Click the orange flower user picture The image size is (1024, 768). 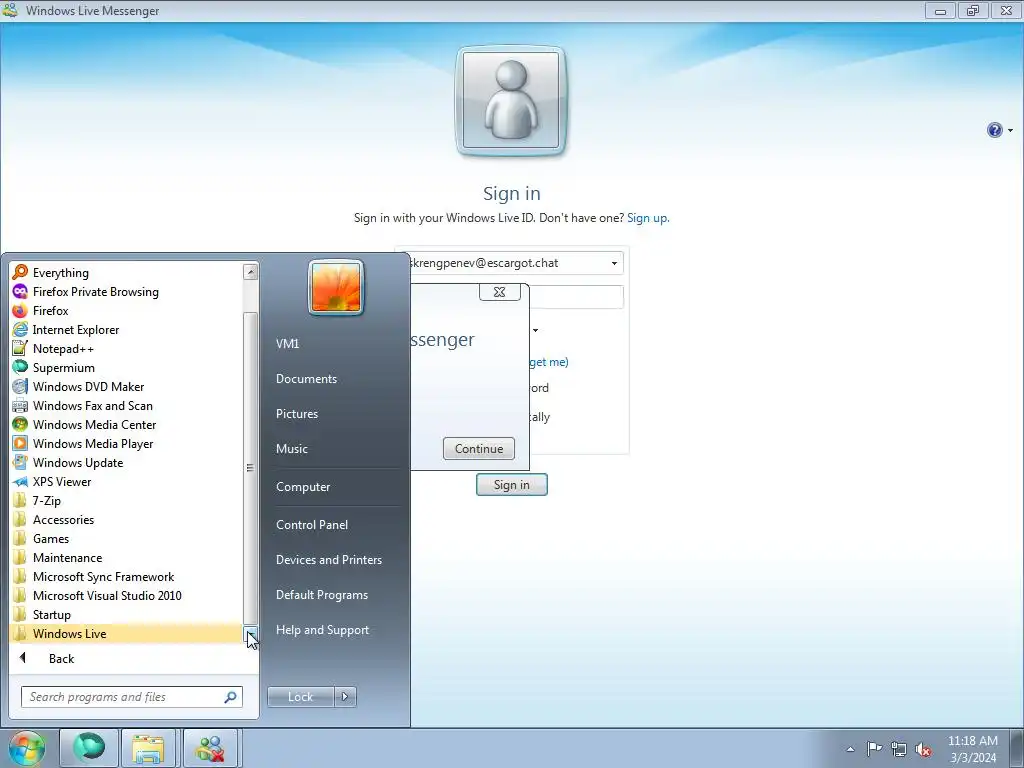[x=336, y=288]
